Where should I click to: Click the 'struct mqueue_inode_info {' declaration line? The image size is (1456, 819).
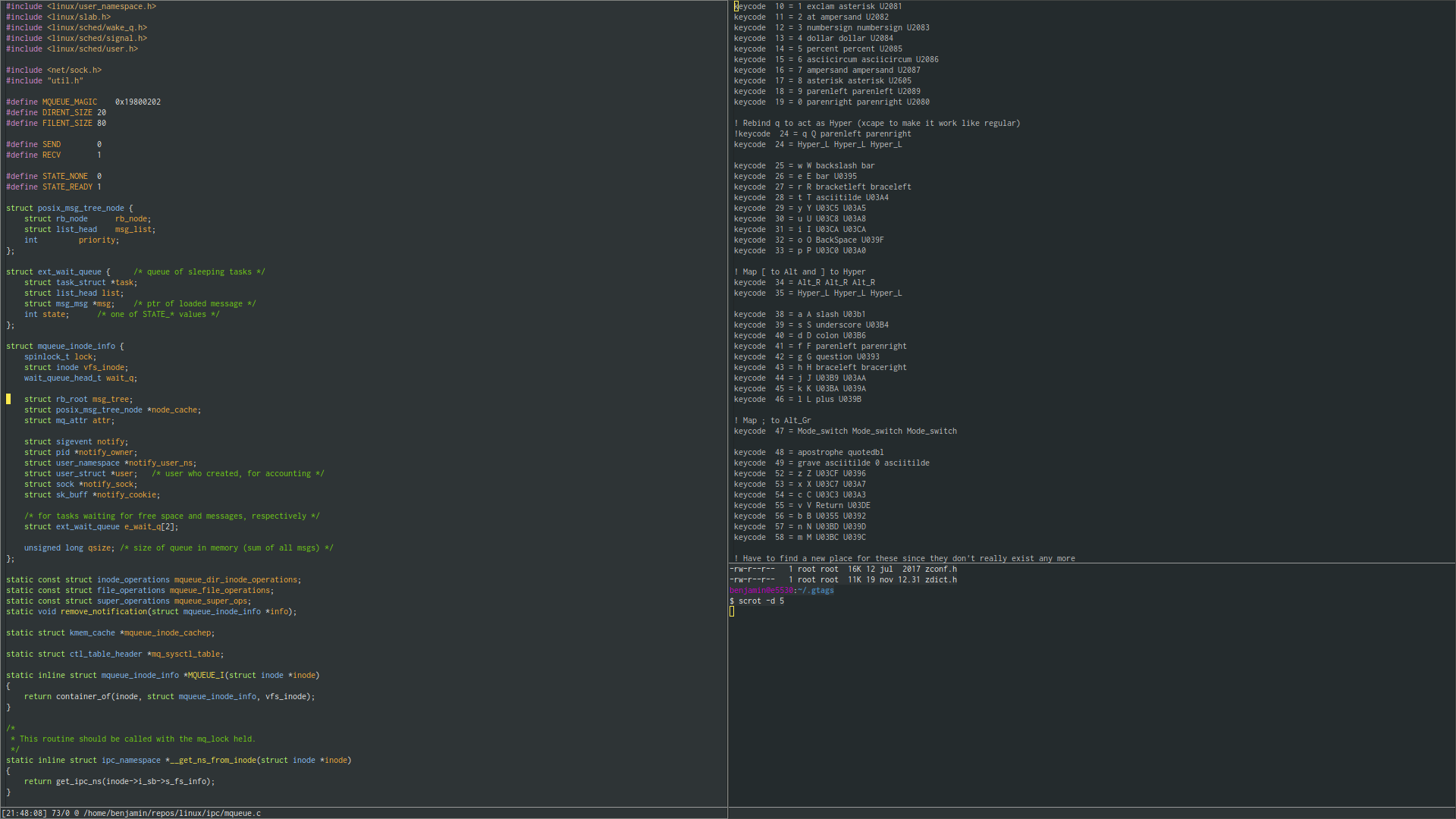tap(64, 346)
